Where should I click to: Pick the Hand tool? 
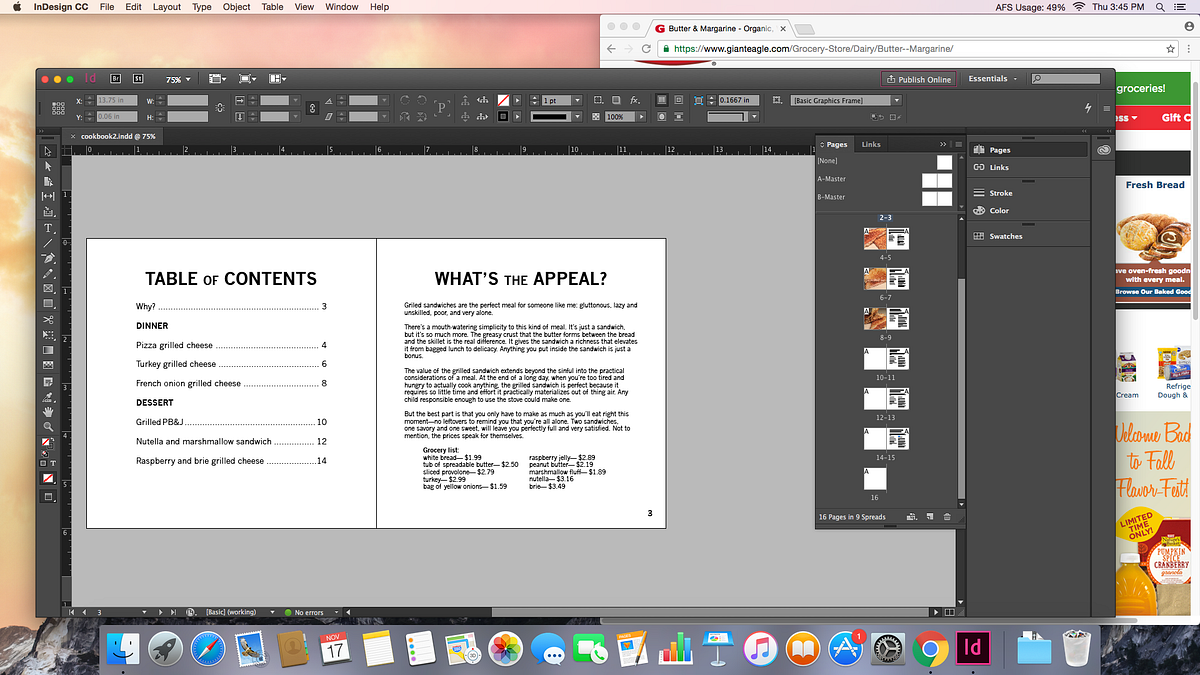pos(47,411)
